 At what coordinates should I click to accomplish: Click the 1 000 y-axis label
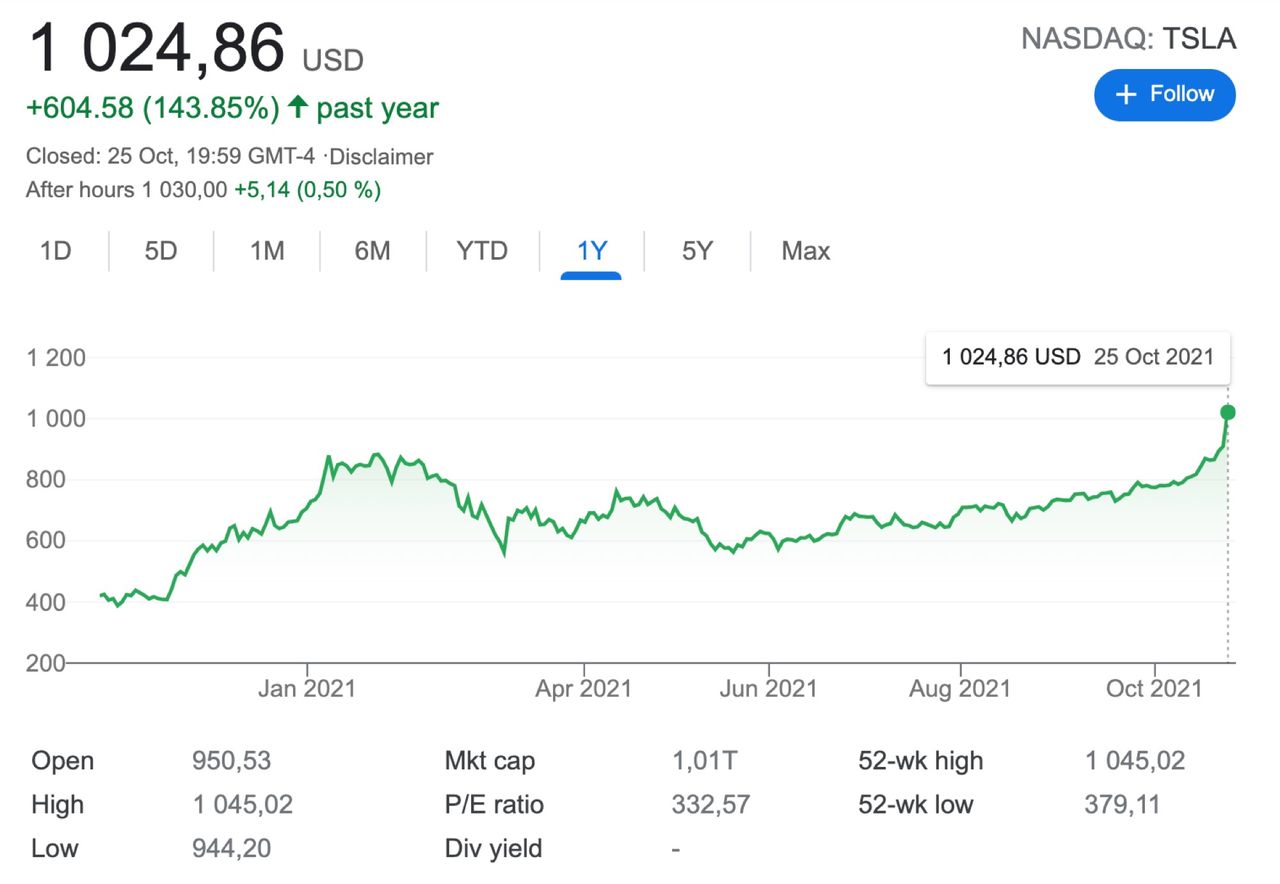tap(56, 418)
